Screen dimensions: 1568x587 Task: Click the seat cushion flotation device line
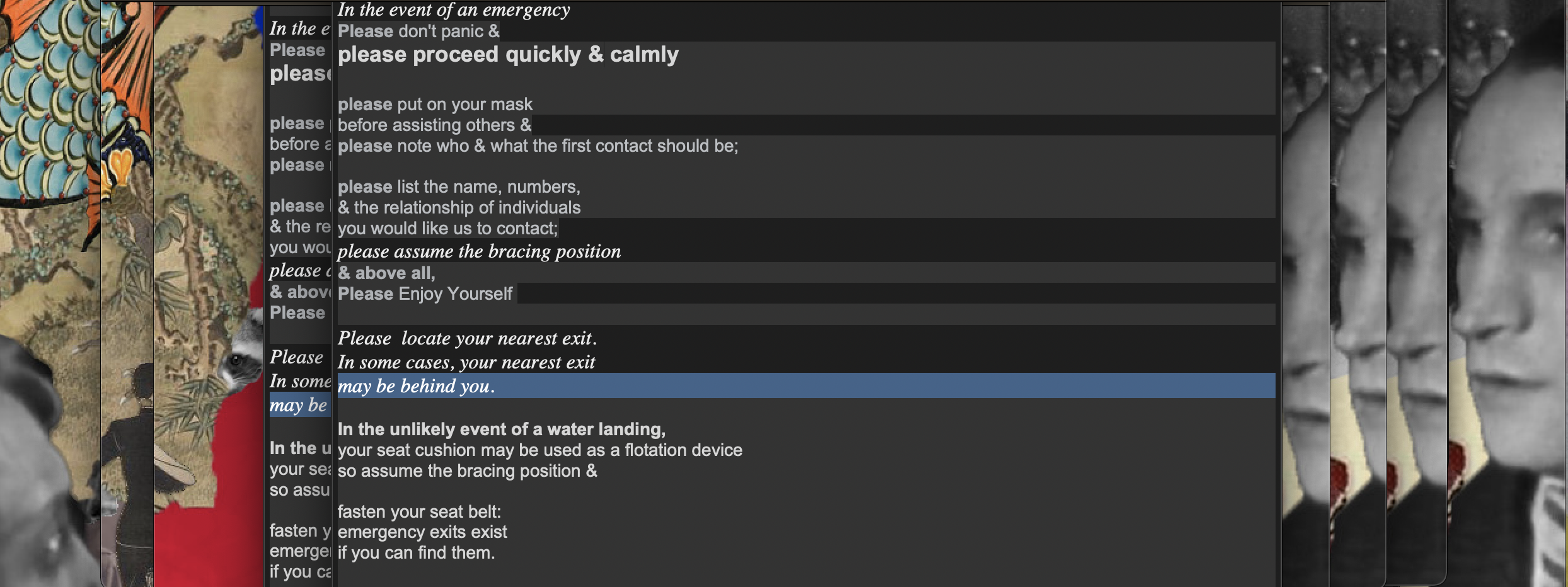539,450
